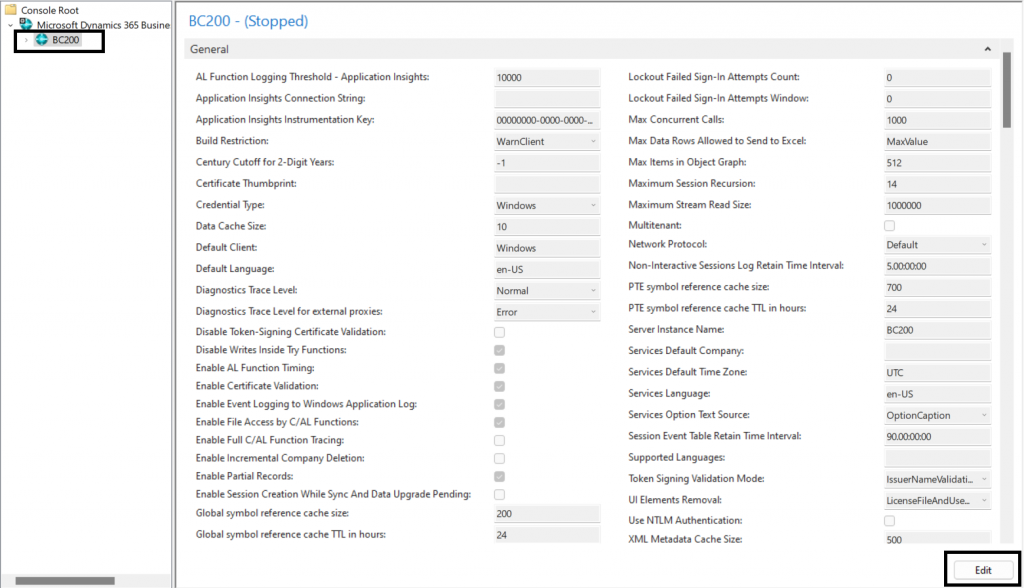
Task: Collapse the Microsoft Dynamics 365 tree node
Action: coord(10,25)
